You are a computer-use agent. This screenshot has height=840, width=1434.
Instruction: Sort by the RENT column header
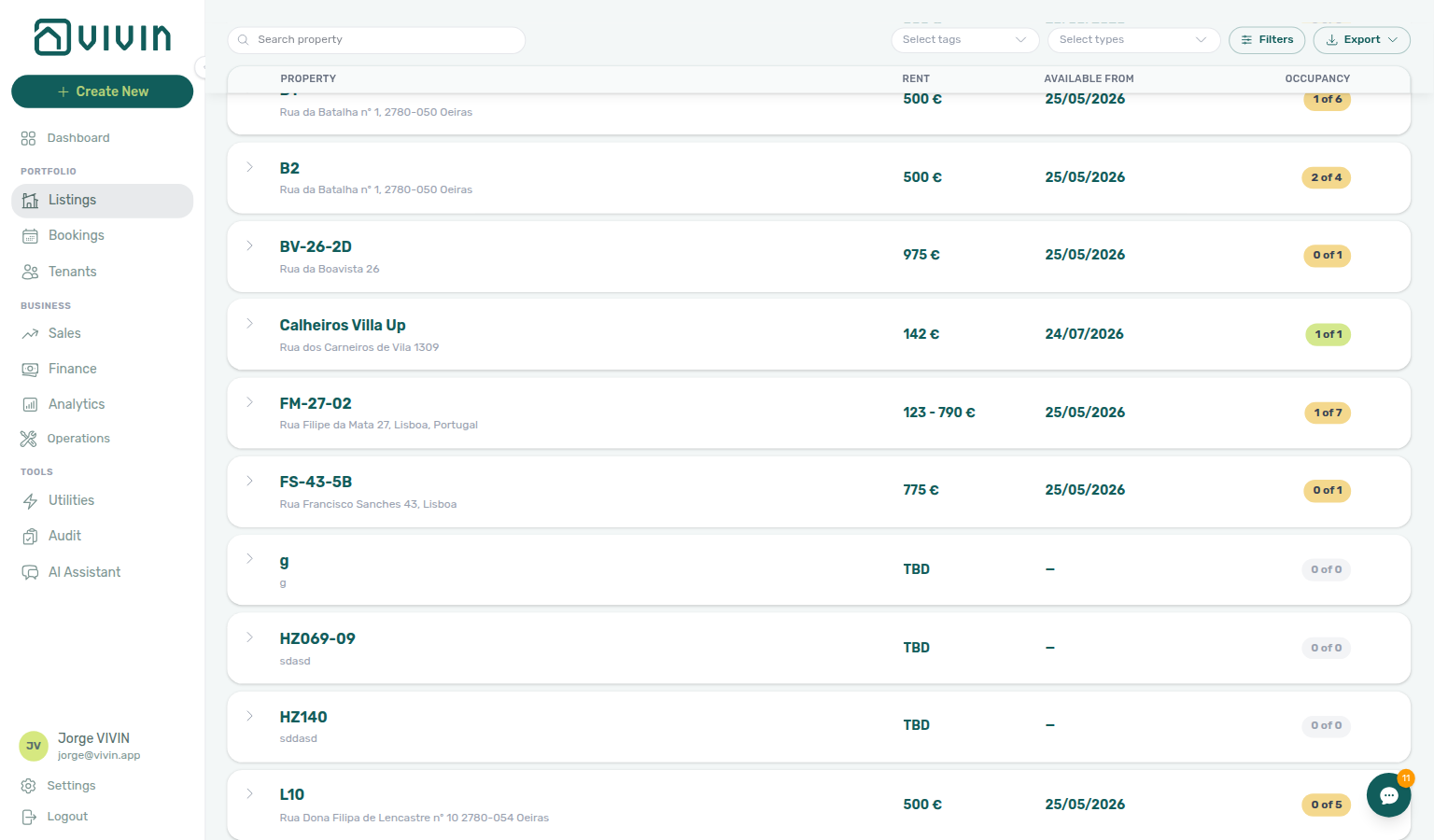point(916,79)
